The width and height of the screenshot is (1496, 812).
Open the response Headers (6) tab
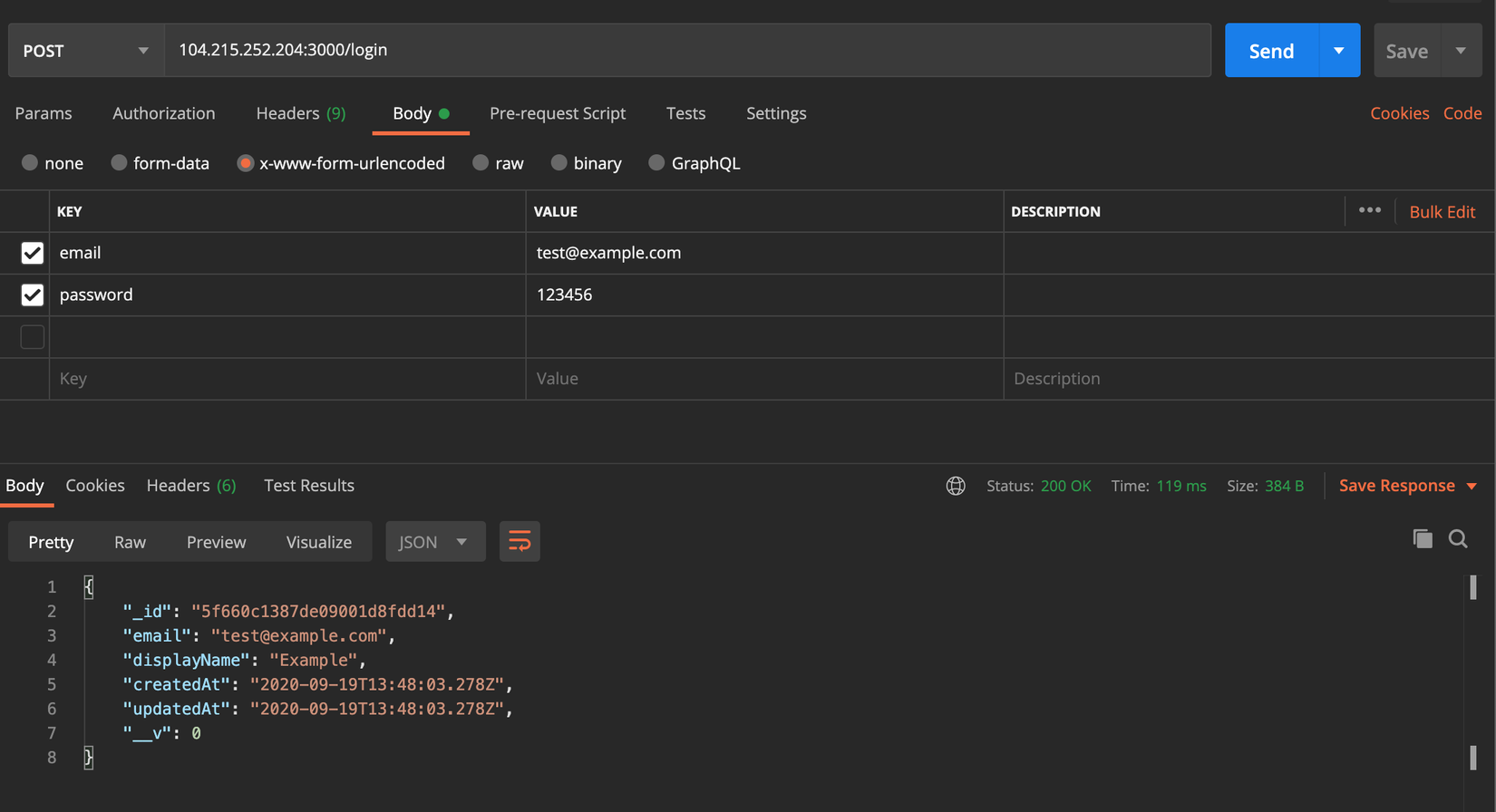click(x=190, y=486)
